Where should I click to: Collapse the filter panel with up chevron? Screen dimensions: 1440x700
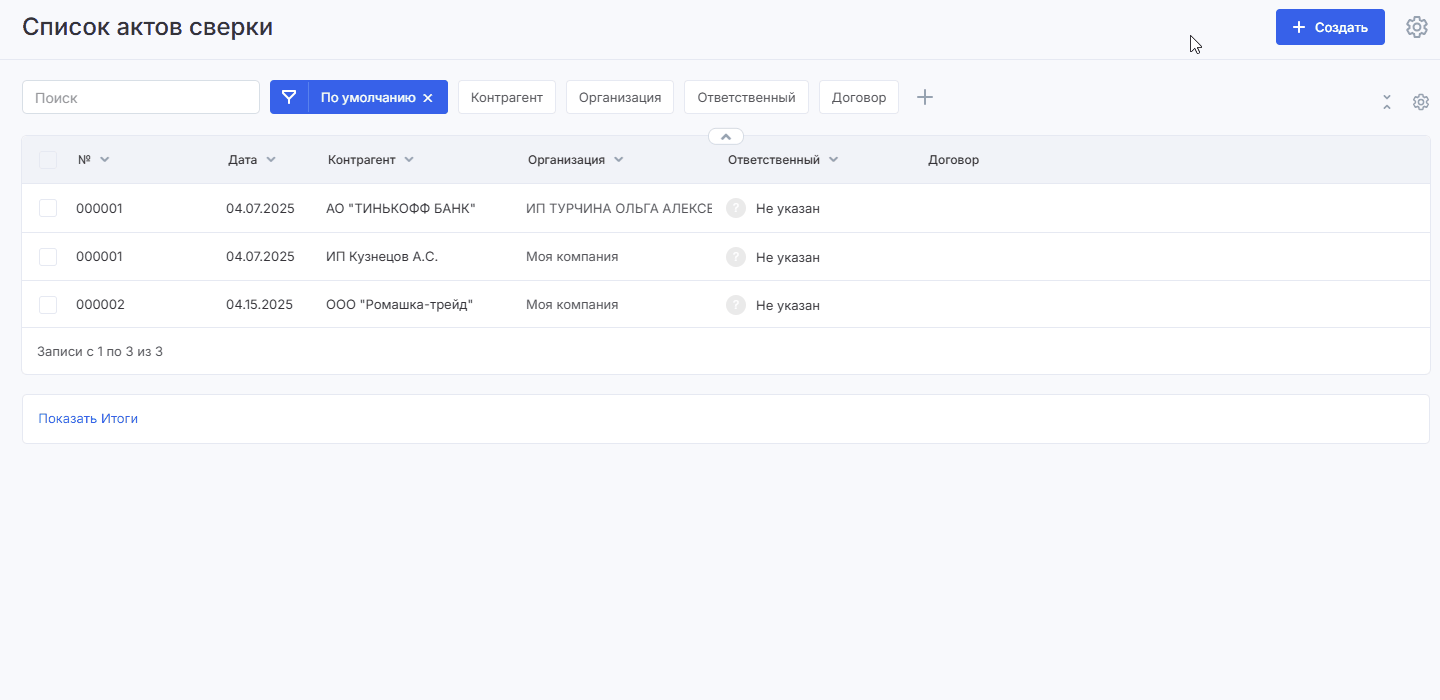(726, 136)
